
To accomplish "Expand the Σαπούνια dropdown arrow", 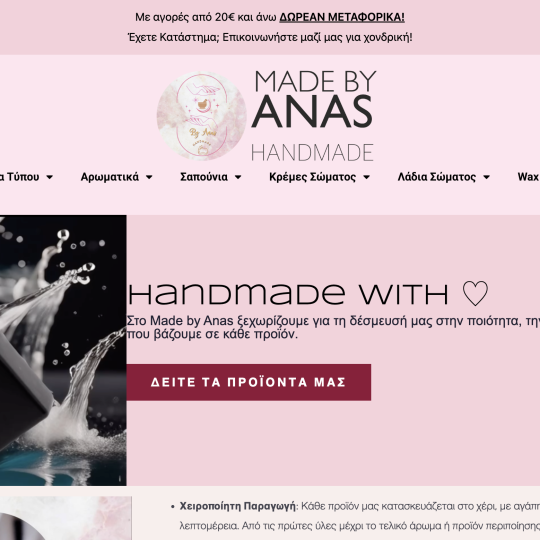I will 238,177.
